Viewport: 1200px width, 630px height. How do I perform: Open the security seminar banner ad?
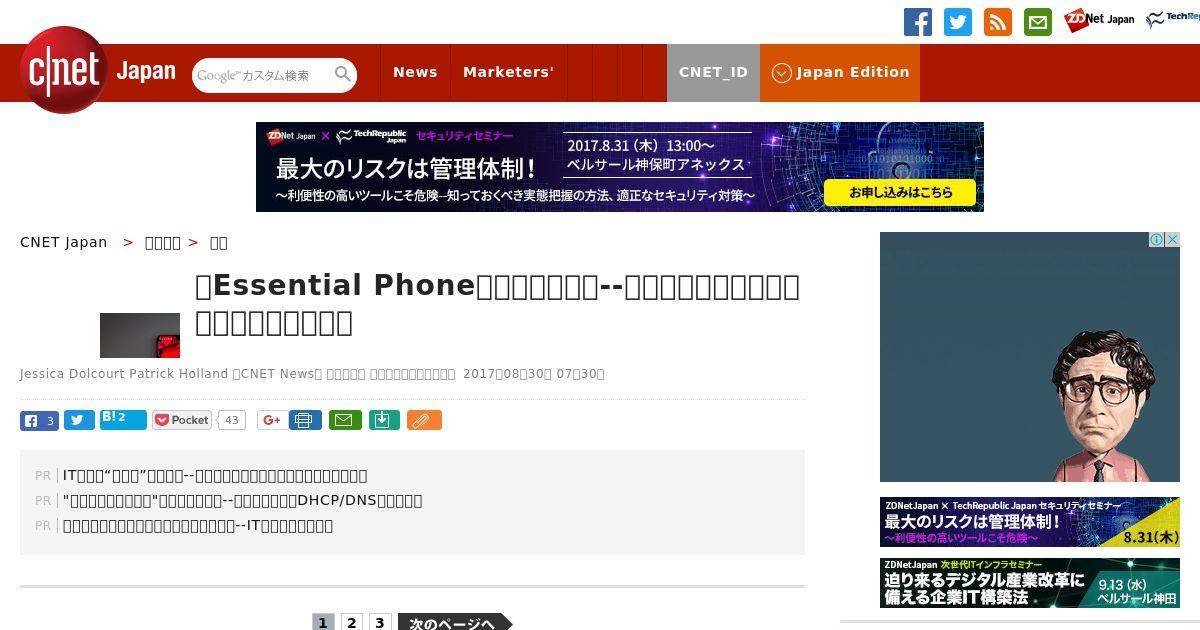click(620, 167)
